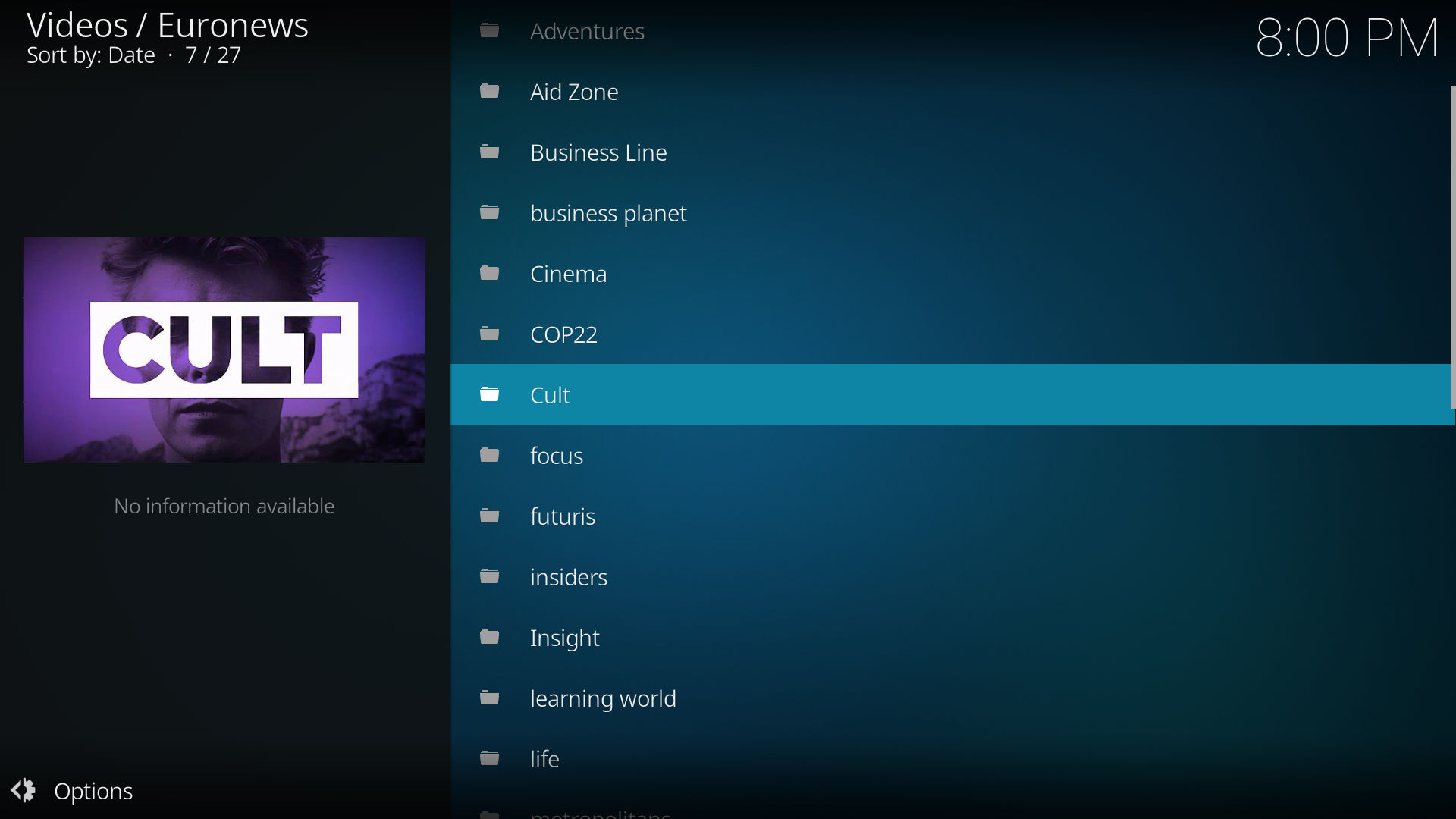
Task: Click the Sort by: Date text
Action: pyautogui.click(x=91, y=55)
